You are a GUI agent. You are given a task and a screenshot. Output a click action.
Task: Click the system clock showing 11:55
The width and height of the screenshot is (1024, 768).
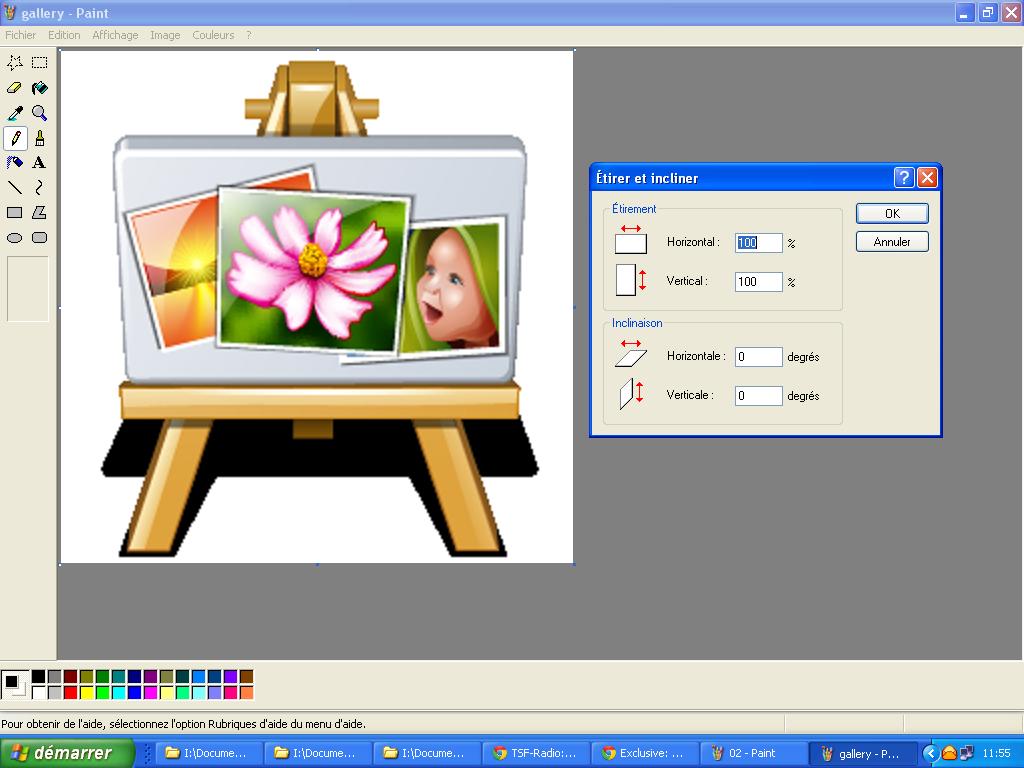(x=996, y=753)
